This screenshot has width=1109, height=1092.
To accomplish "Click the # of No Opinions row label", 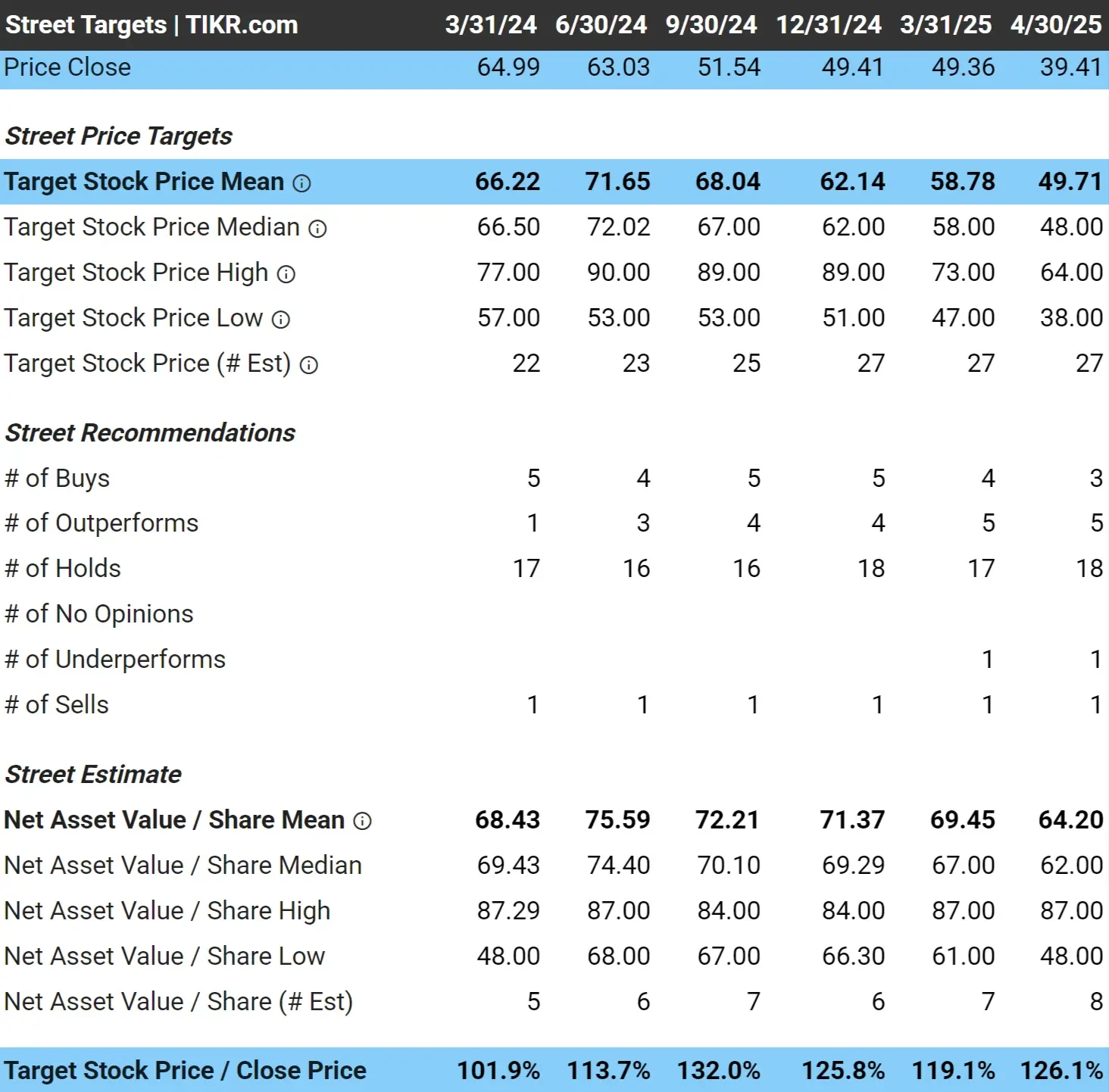I will click(x=99, y=614).
